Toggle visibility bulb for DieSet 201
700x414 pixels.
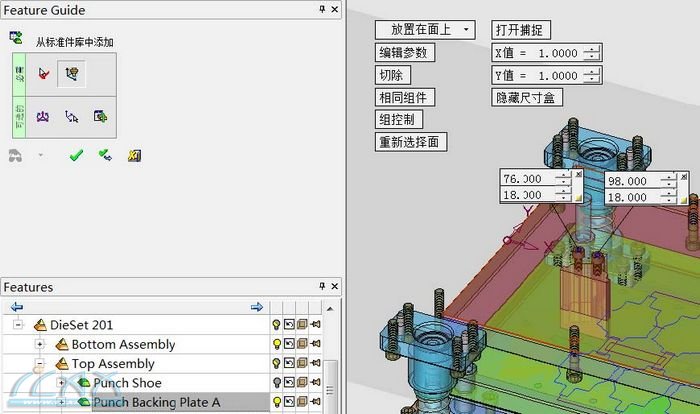[x=276, y=325]
